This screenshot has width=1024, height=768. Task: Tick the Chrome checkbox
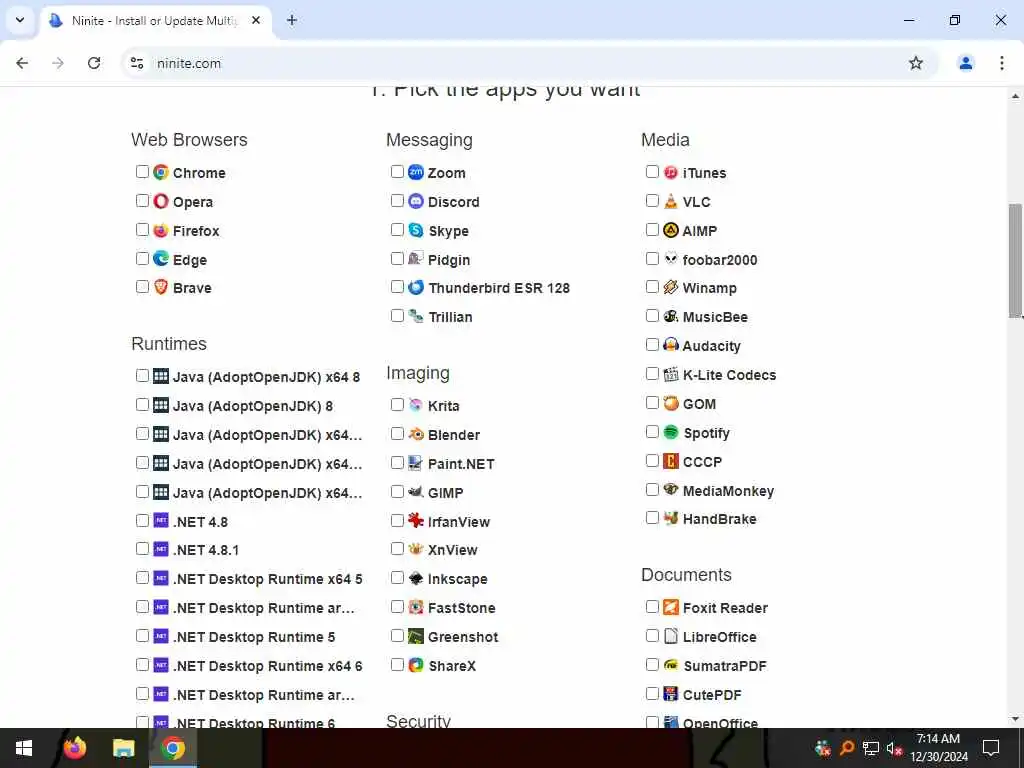[142, 172]
